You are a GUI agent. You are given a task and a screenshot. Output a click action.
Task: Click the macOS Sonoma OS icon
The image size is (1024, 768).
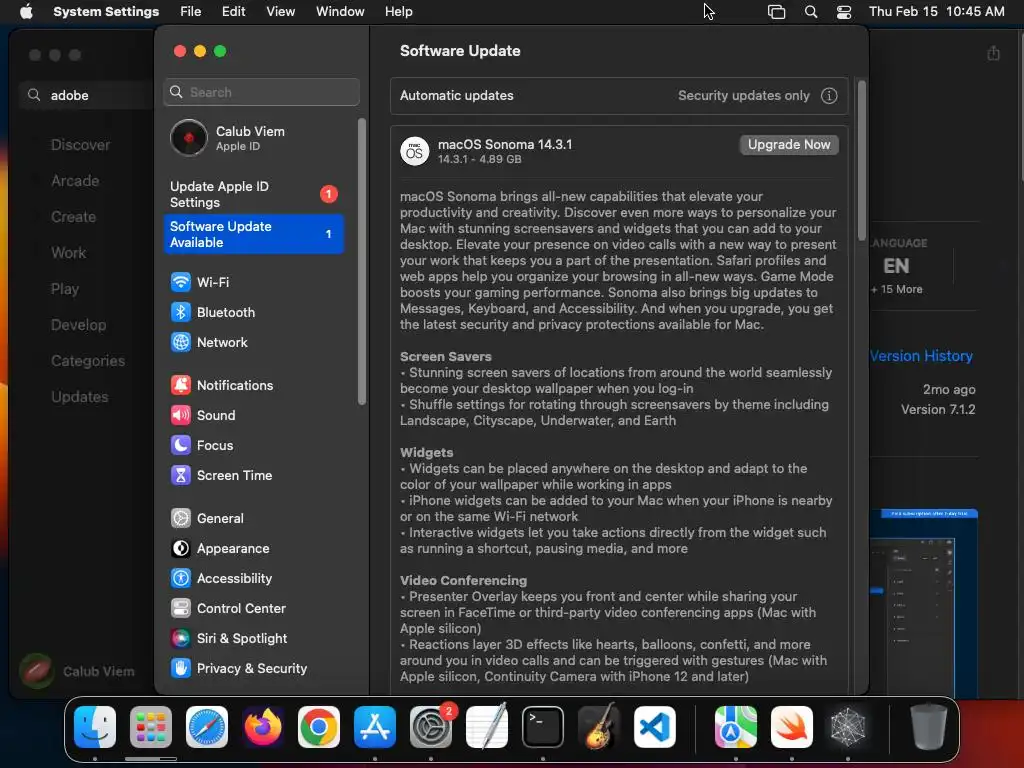pos(414,152)
